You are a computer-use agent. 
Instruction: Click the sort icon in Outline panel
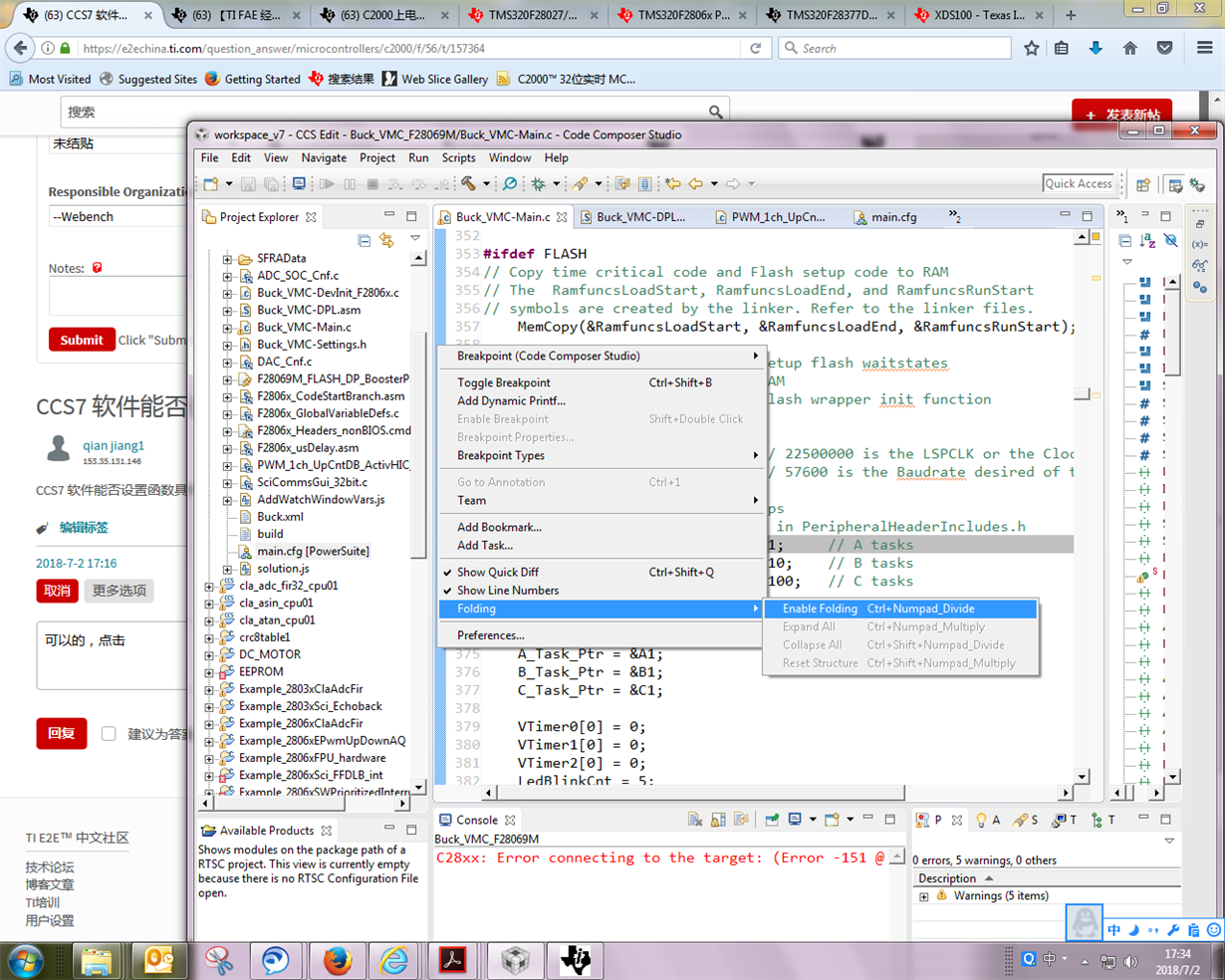coord(1147,240)
